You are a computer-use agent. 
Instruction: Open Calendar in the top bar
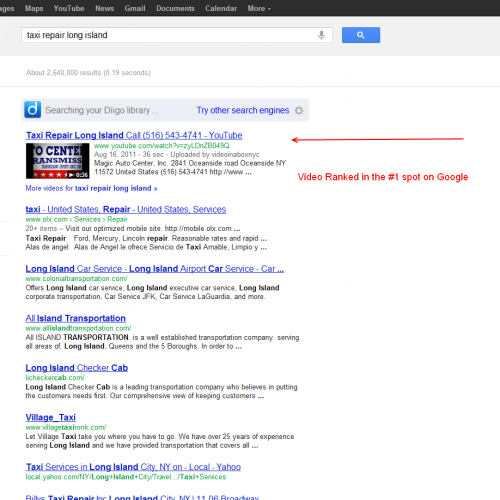coord(221,8)
